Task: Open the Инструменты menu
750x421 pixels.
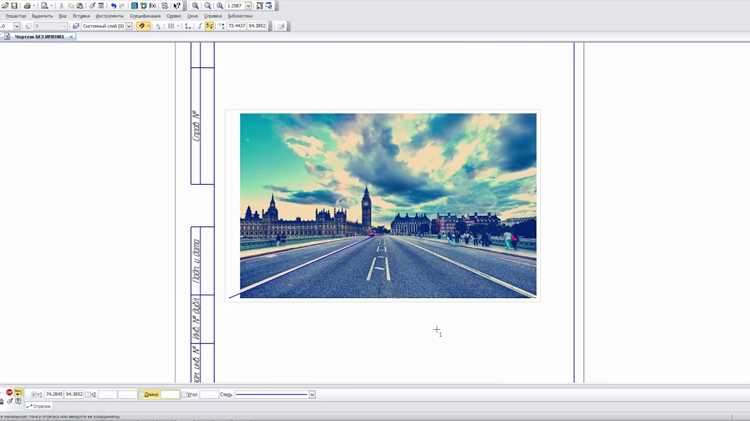Action: 110,16
